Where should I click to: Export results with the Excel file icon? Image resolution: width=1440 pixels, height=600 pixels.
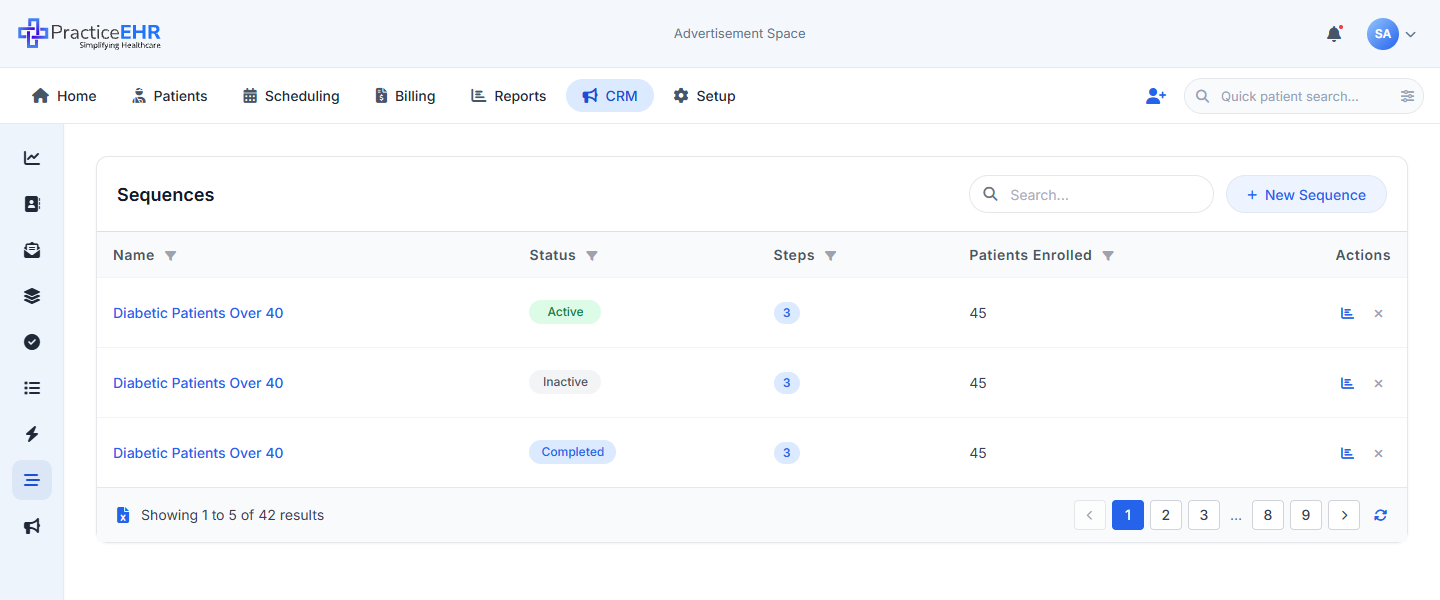123,515
